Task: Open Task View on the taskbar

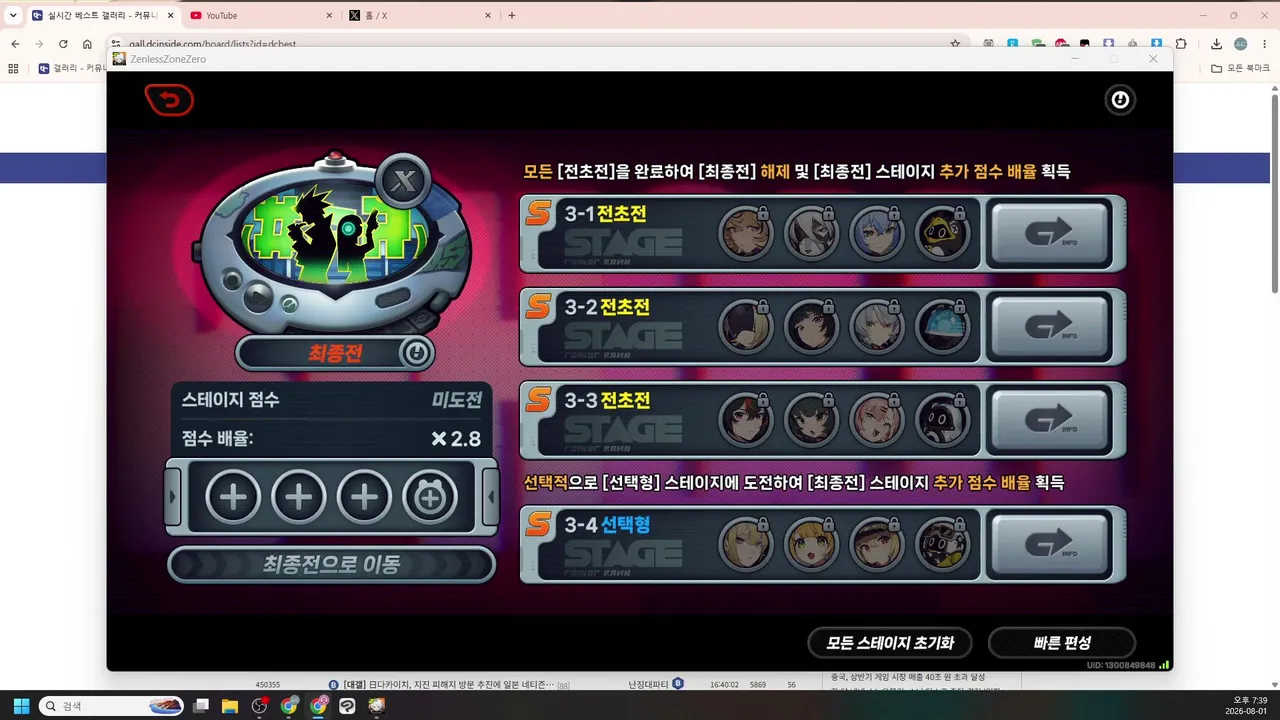Action: pyautogui.click(x=201, y=706)
